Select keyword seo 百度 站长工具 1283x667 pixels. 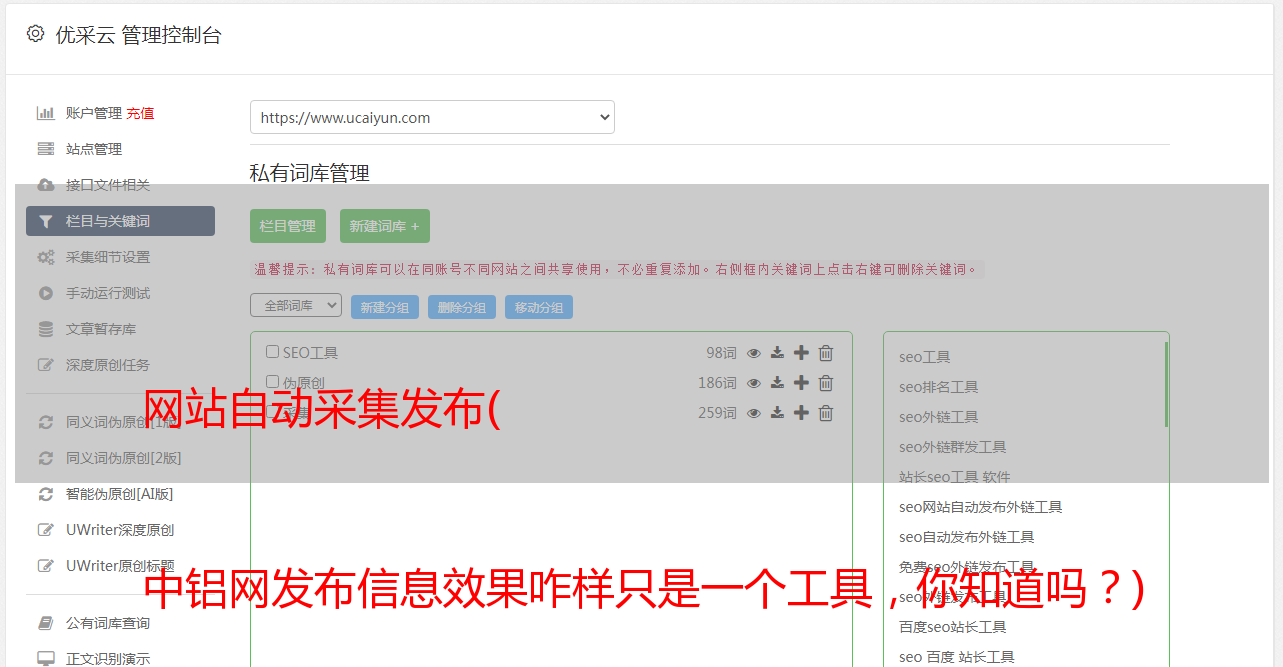pos(957,657)
